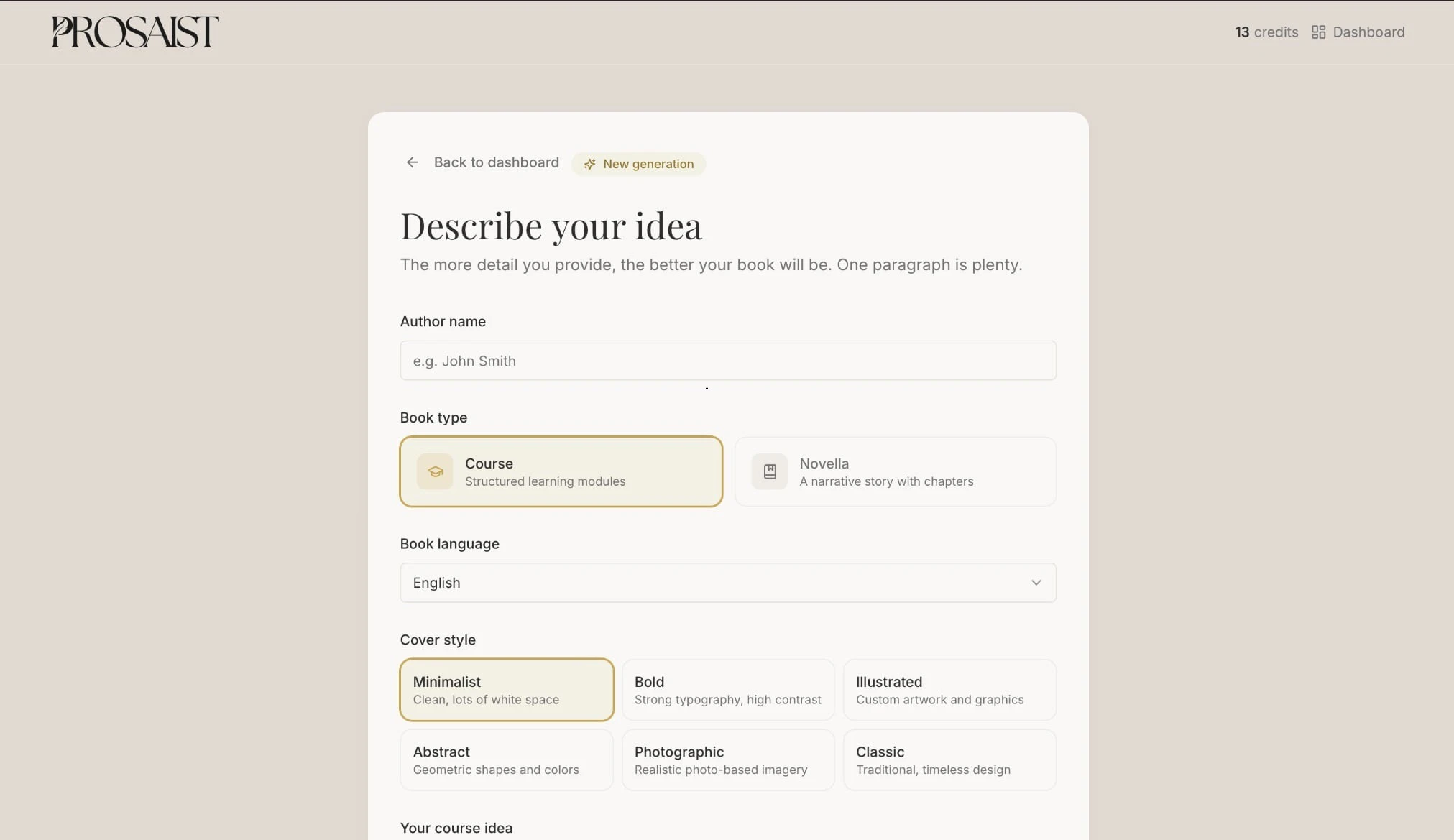
Task: Click the Novella book icon
Action: tap(770, 471)
